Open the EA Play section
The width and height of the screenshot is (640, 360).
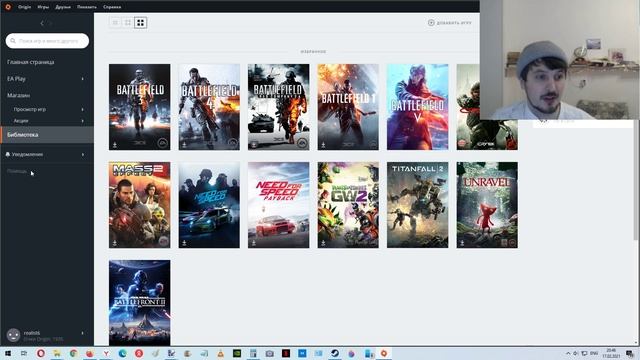16,79
